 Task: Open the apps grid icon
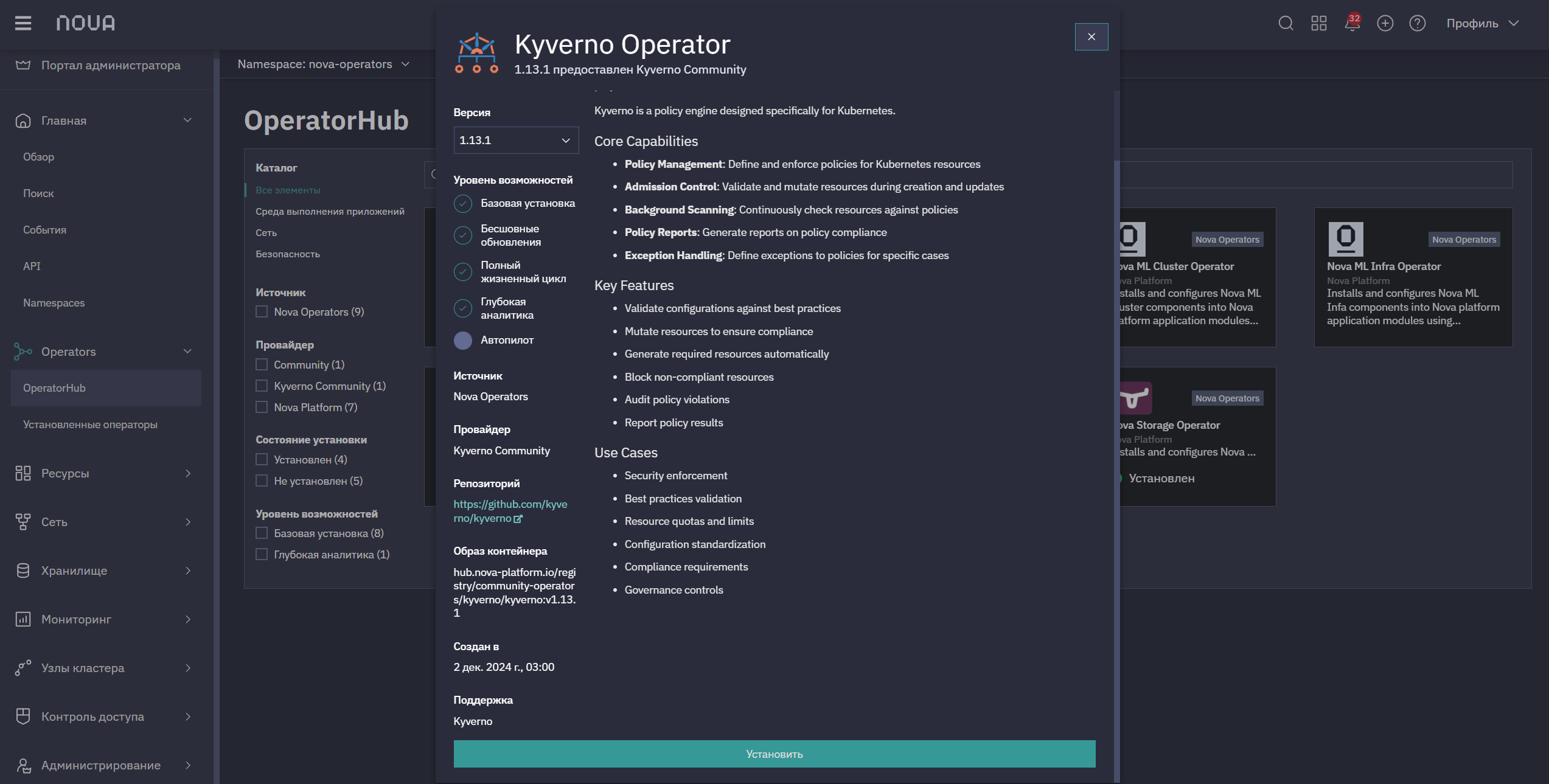pyautogui.click(x=1318, y=23)
